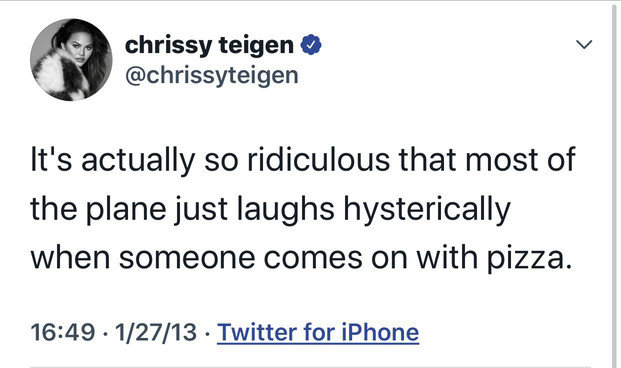Click the 1/27/13 date
The width and height of the screenshot is (621, 368).
pos(156,332)
